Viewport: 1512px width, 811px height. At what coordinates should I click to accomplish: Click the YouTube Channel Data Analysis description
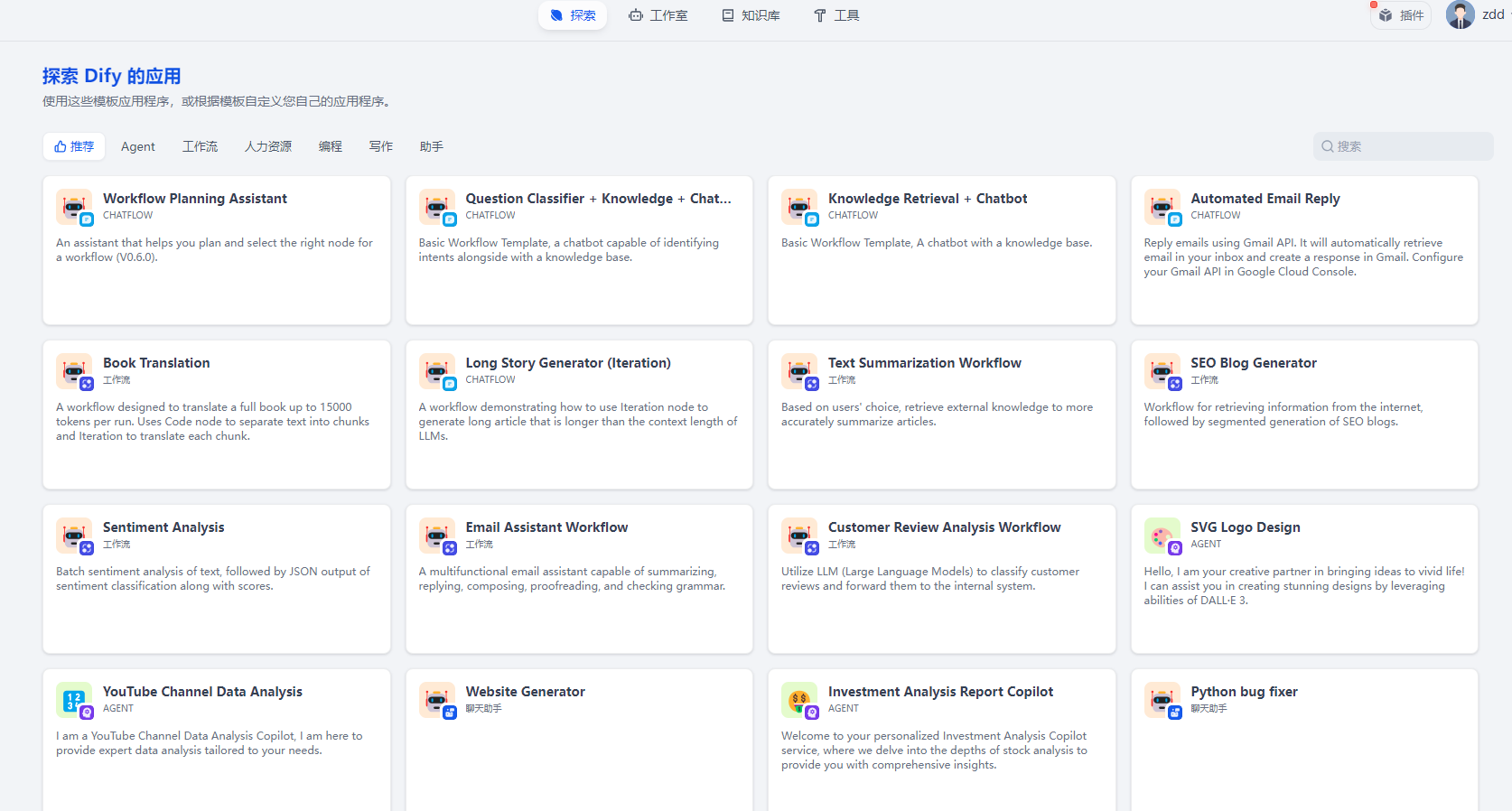coord(210,743)
